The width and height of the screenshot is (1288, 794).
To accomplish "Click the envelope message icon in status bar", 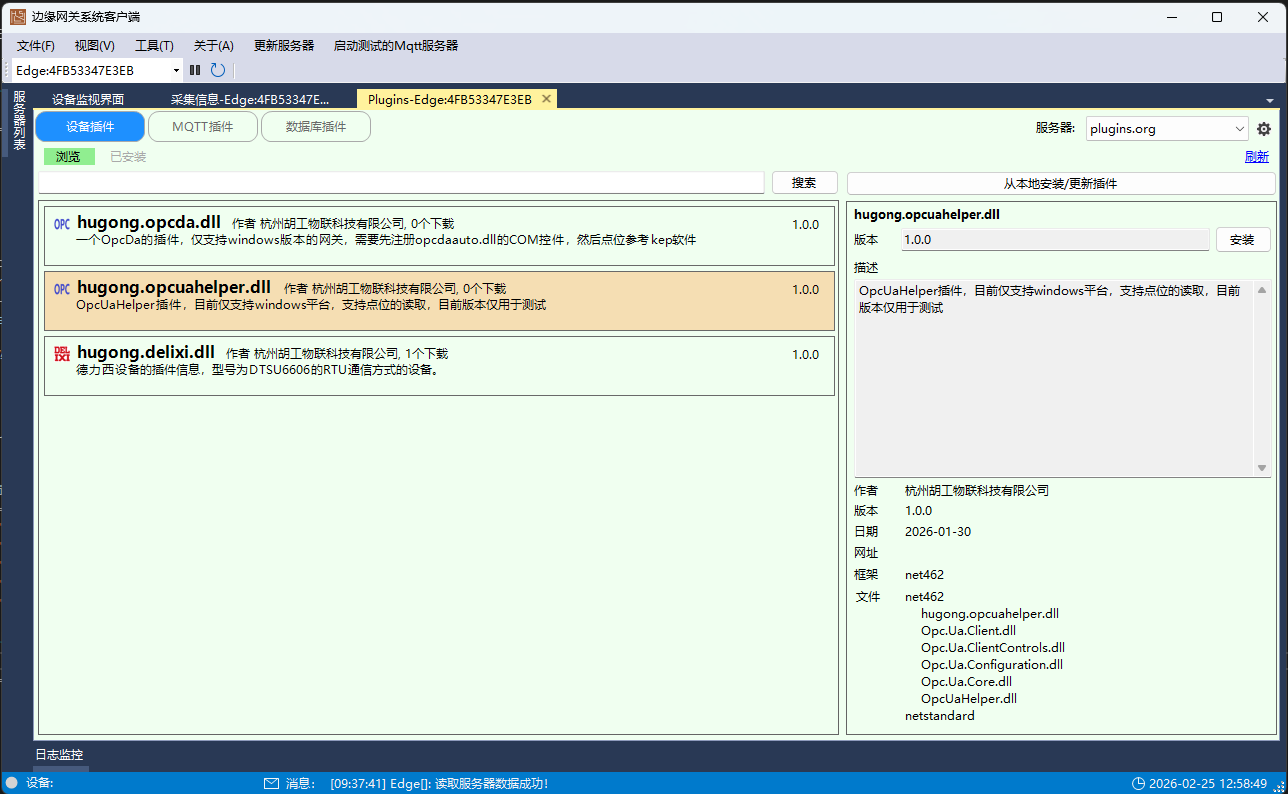I will click(x=271, y=783).
